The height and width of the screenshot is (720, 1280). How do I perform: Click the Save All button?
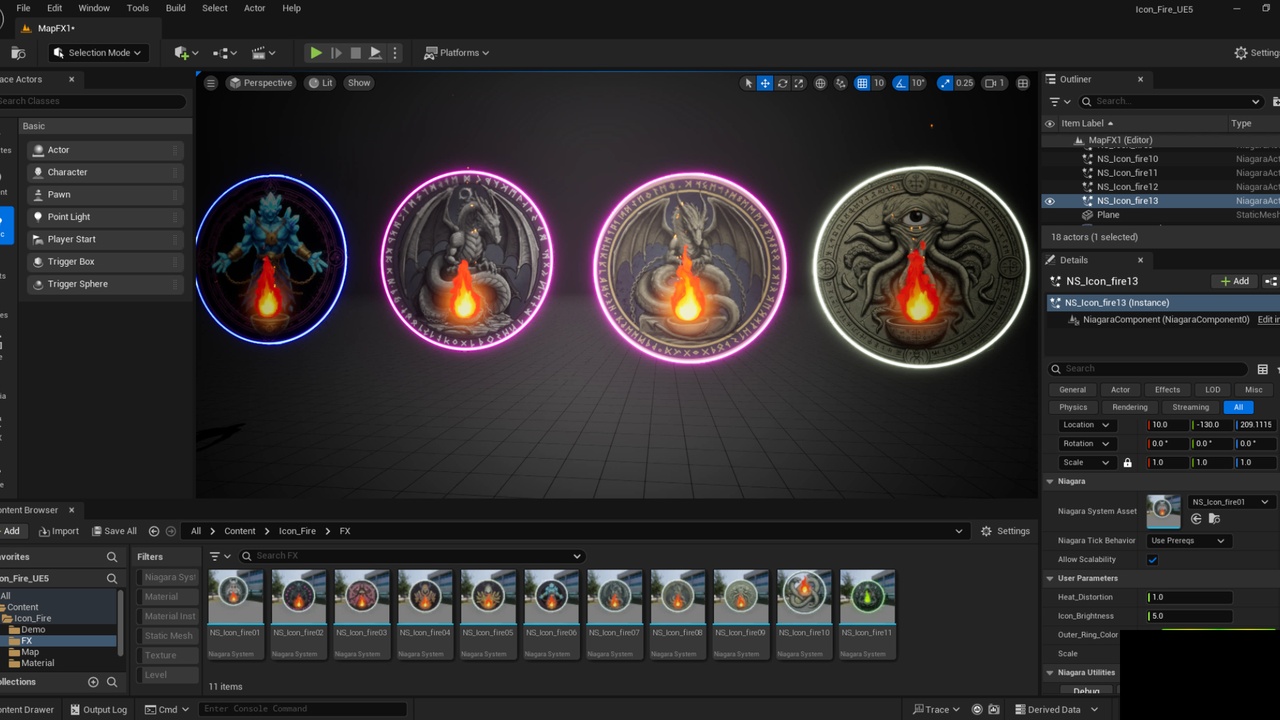(x=113, y=531)
